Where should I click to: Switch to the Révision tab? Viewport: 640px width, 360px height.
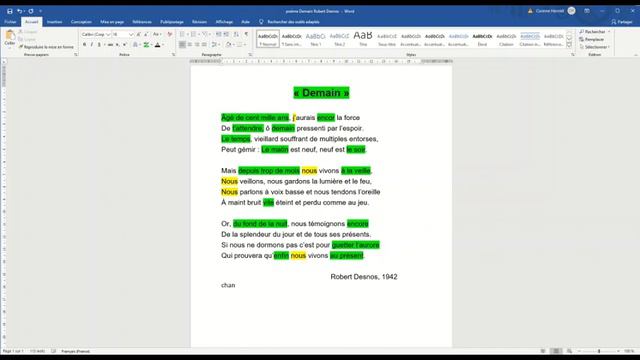199,22
